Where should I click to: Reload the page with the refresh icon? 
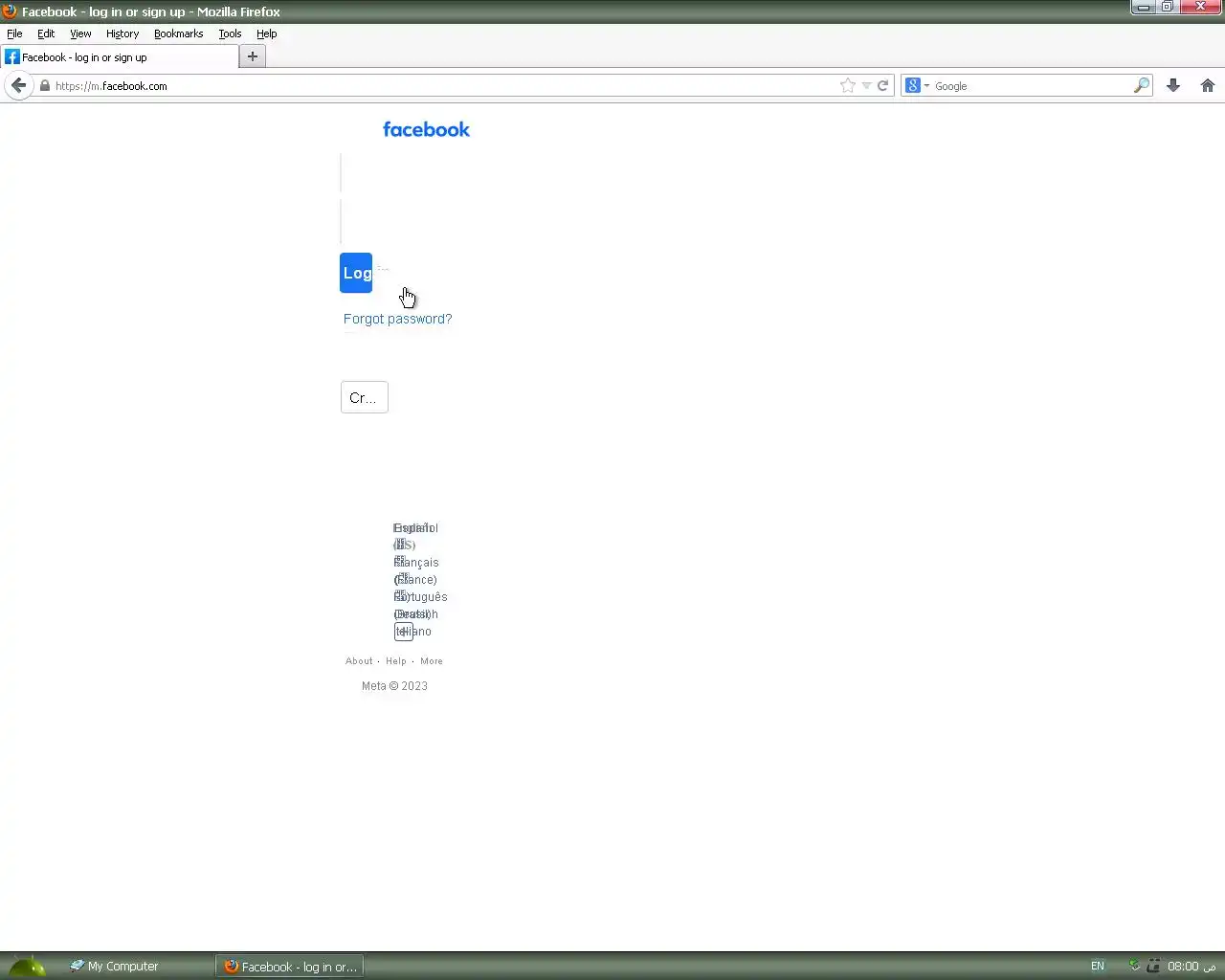(x=883, y=86)
